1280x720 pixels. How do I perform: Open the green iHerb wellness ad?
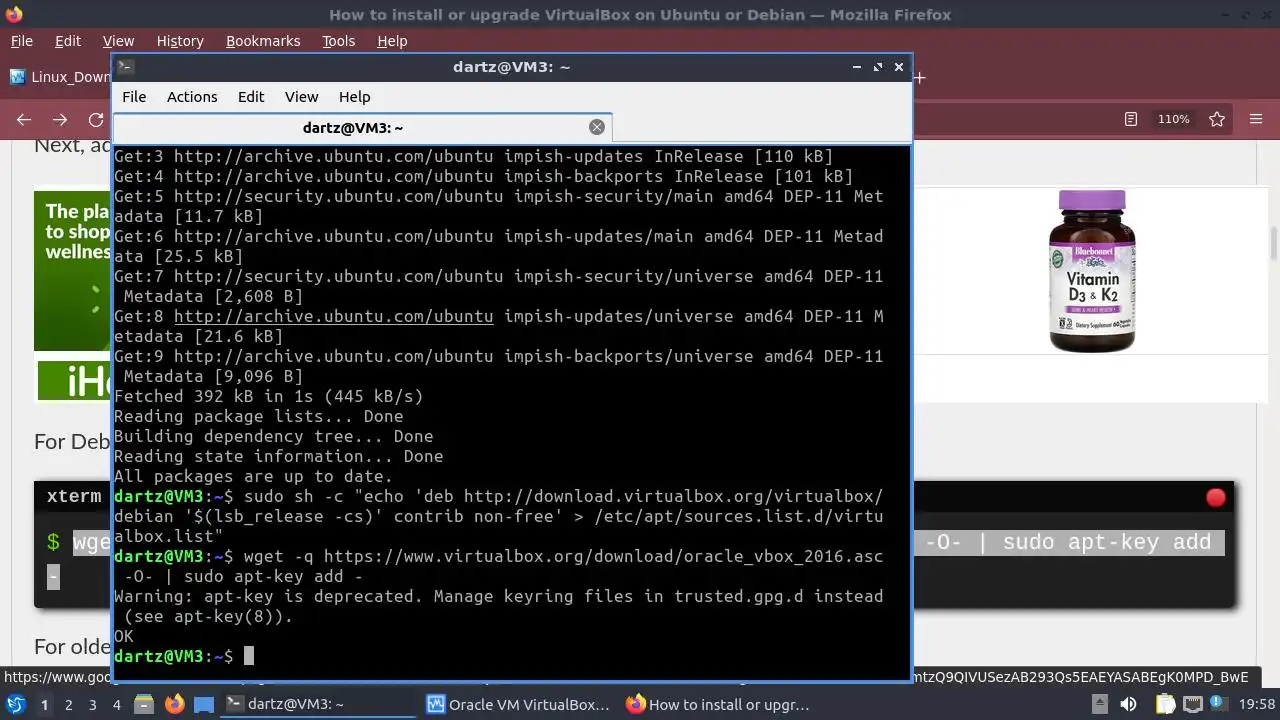(73, 295)
